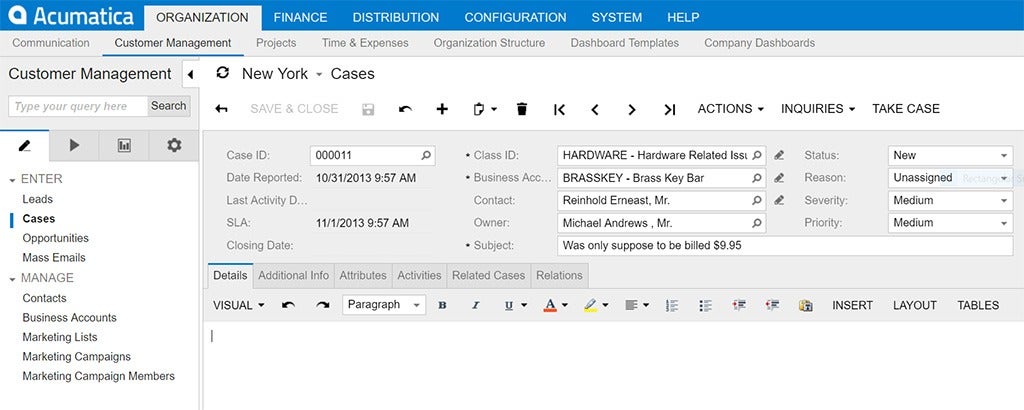1024x410 pixels.
Task: Add a new case with plus icon
Action: [x=442, y=109]
